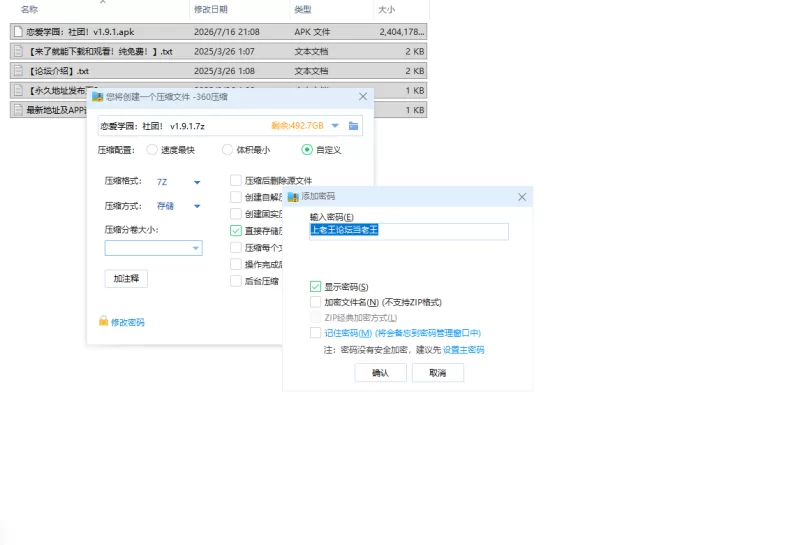Toggle the 操作完成后 checkbox
Image resolution: width=800 pixels, height=545 pixels.
(236, 264)
